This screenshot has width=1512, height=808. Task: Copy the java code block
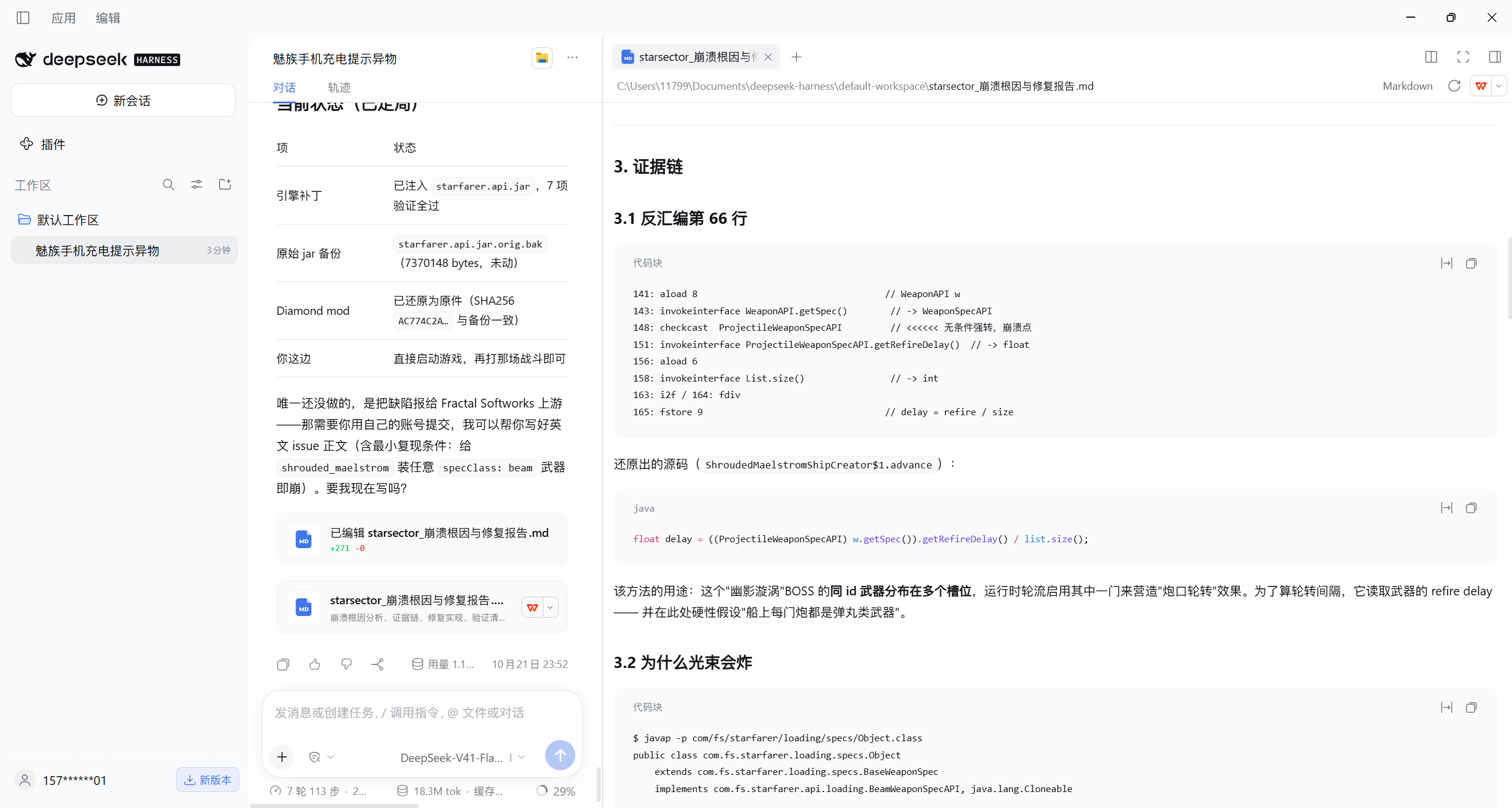coord(1471,508)
